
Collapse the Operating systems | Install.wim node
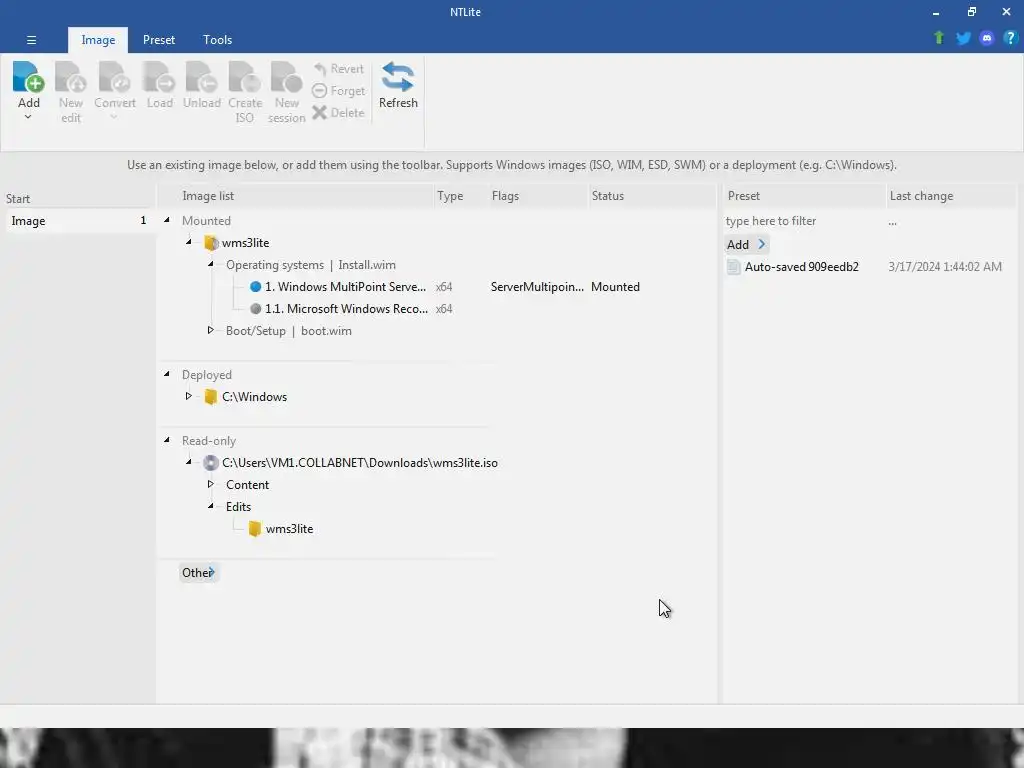[x=210, y=264]
